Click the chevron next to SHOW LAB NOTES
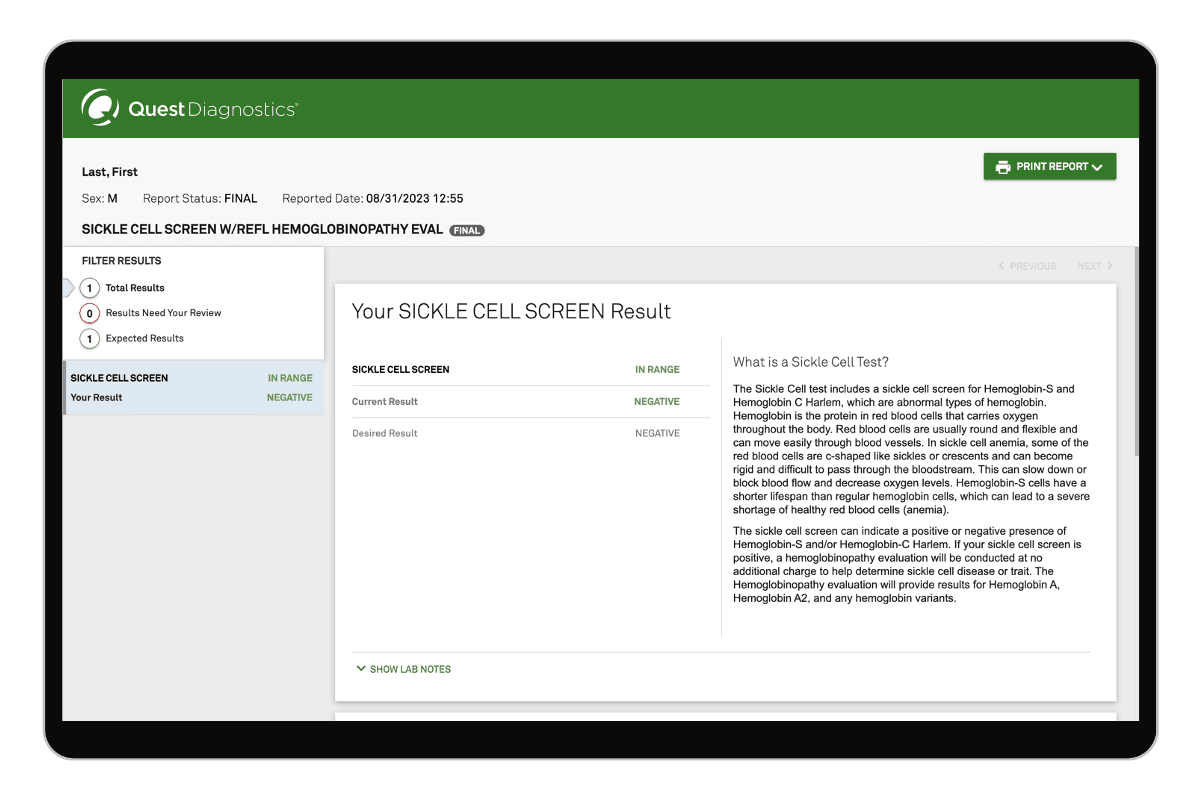 point(361,669)
